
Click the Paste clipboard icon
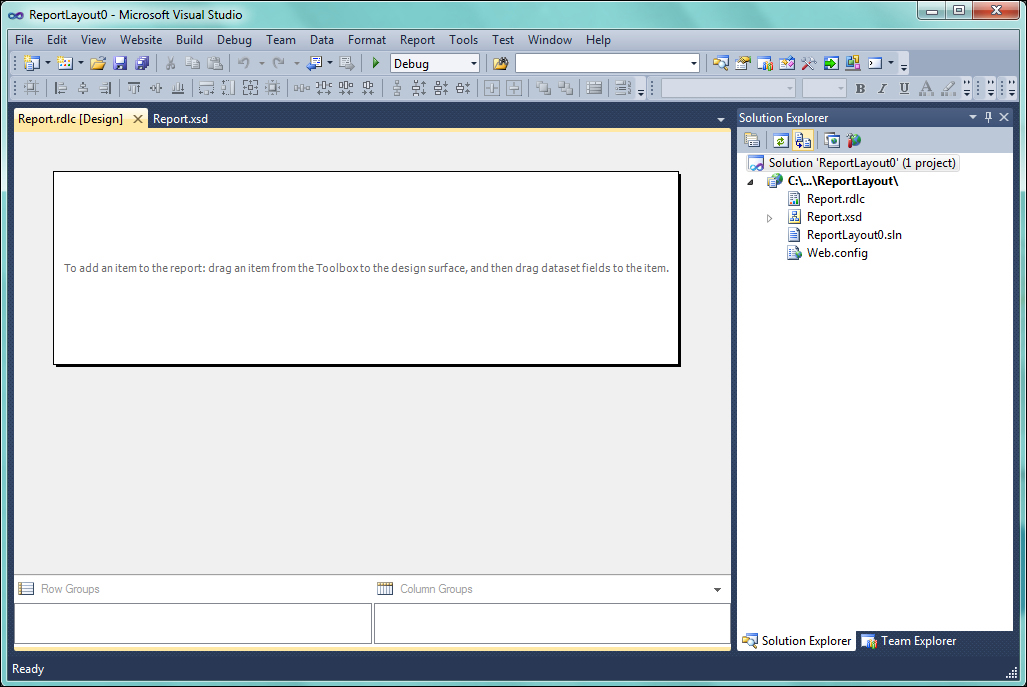pyautogui.click(x=215, y=63)
